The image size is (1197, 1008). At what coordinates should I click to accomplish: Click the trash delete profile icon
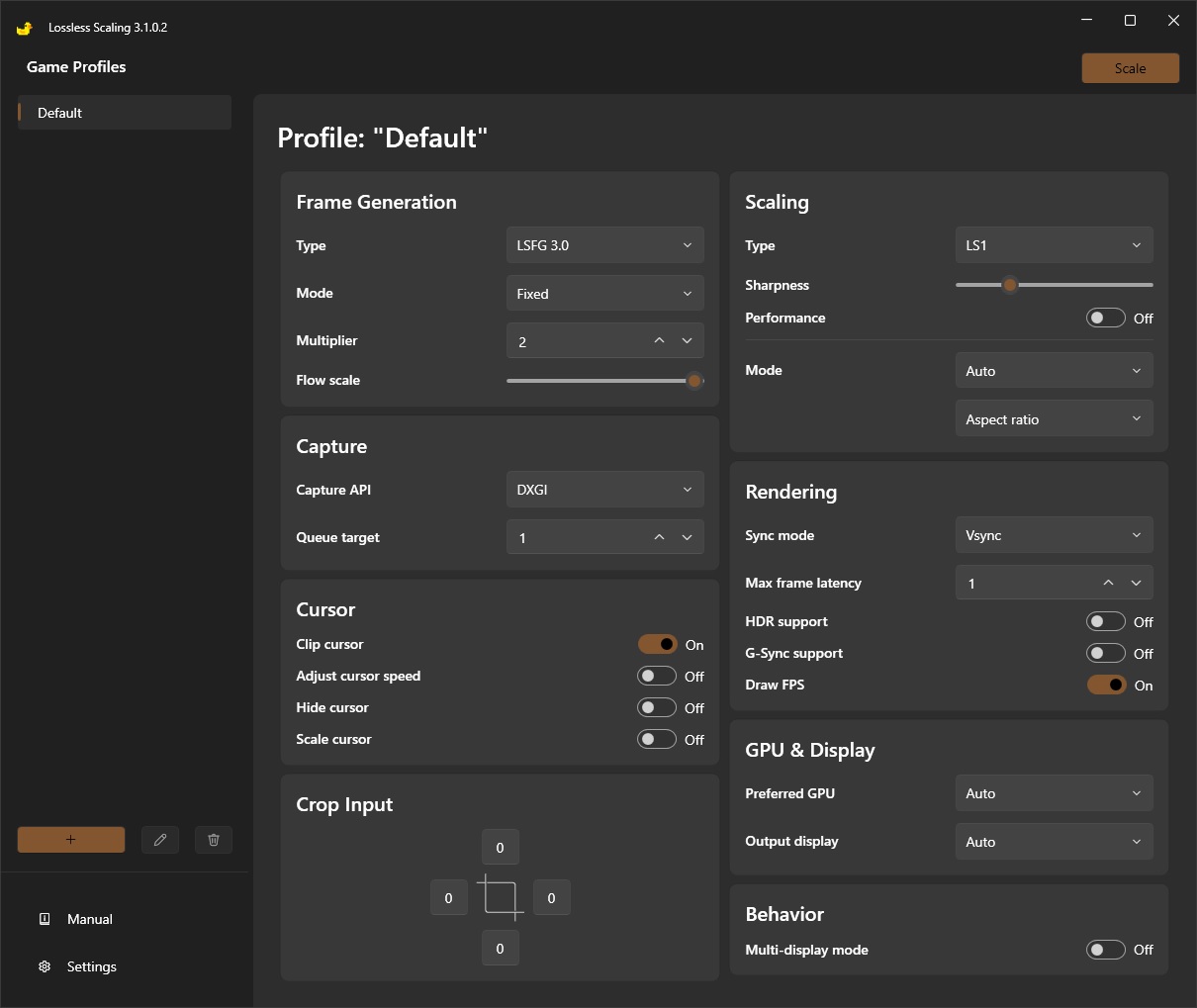(x=214, y=840)
